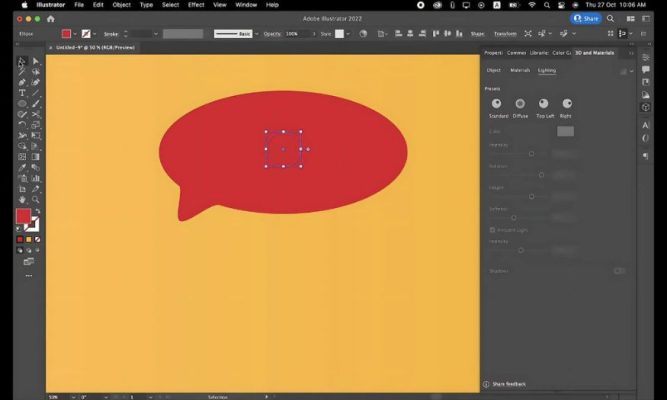The height and width of the screenshot is (400, 667).
Task: Apply the Right lighting preset
Action: click(x=567, y=104)
